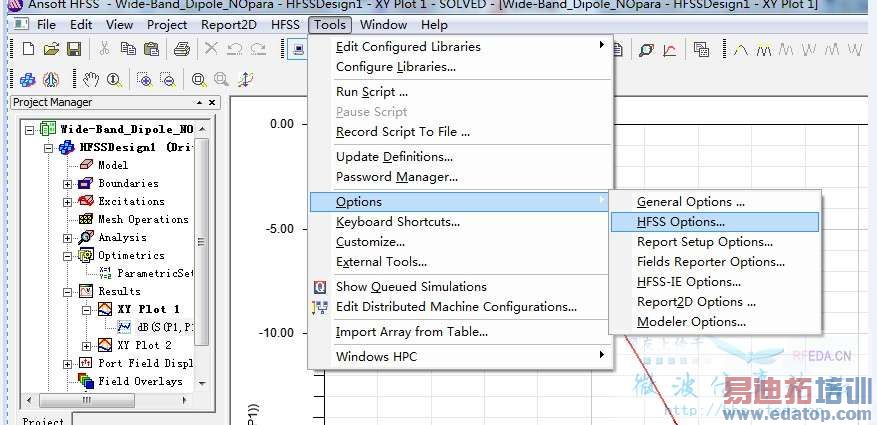This screenshot has width=877, height=425.
Task: Expand the Excitations tree node
Action: tap(67, 202)
